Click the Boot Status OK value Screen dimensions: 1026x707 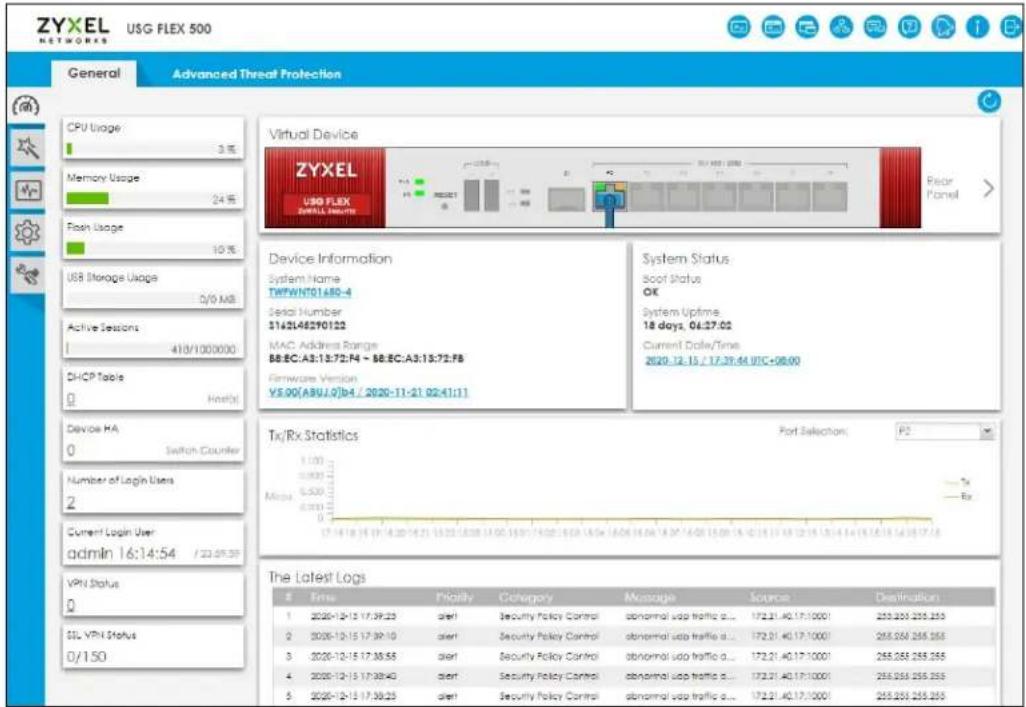650,292
